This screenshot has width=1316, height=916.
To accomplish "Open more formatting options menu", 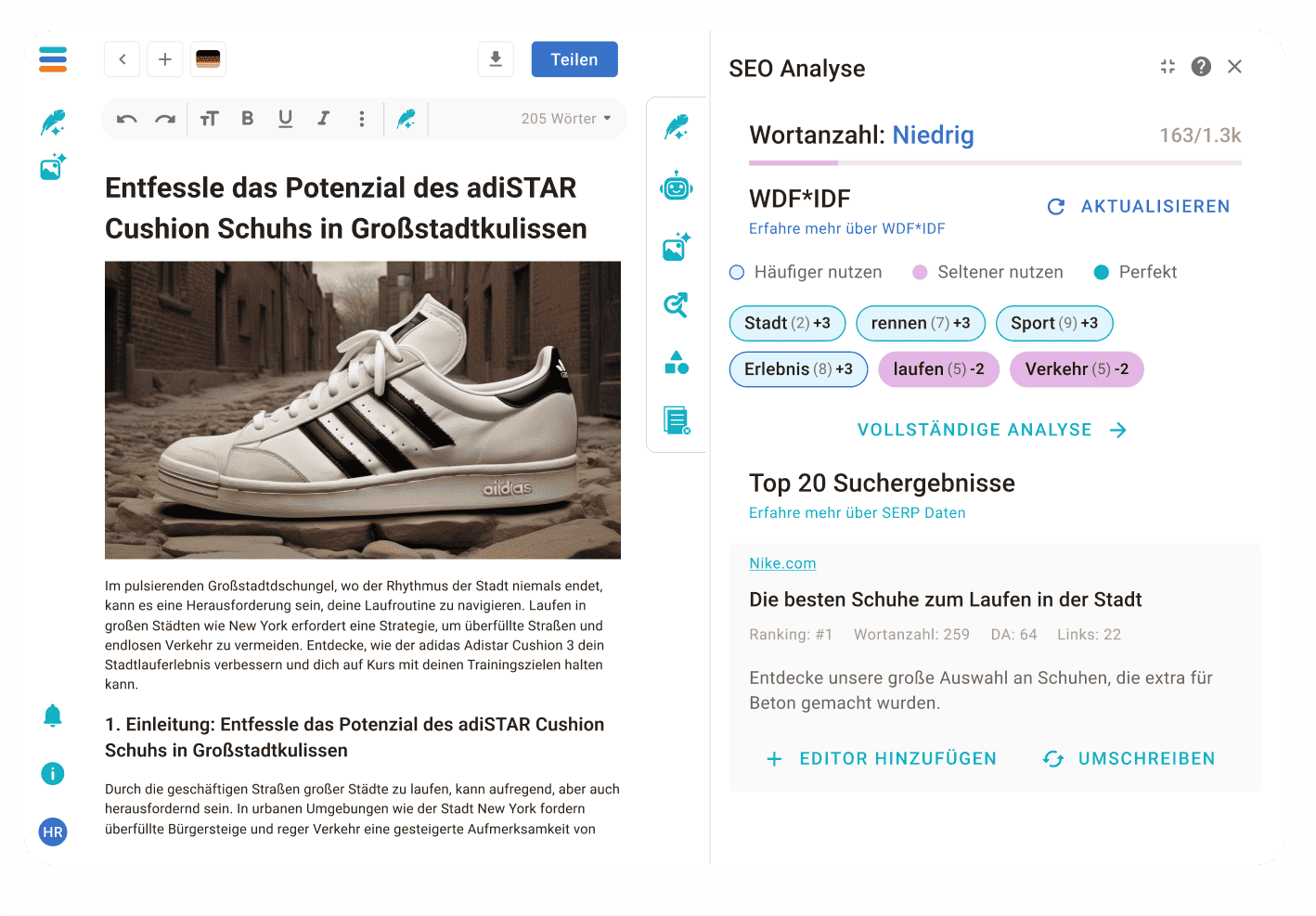I will [x=362, y=119].
